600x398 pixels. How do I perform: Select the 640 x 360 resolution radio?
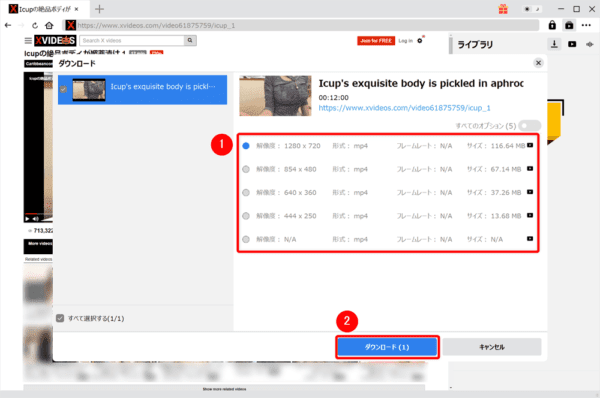tap(246, 192)
